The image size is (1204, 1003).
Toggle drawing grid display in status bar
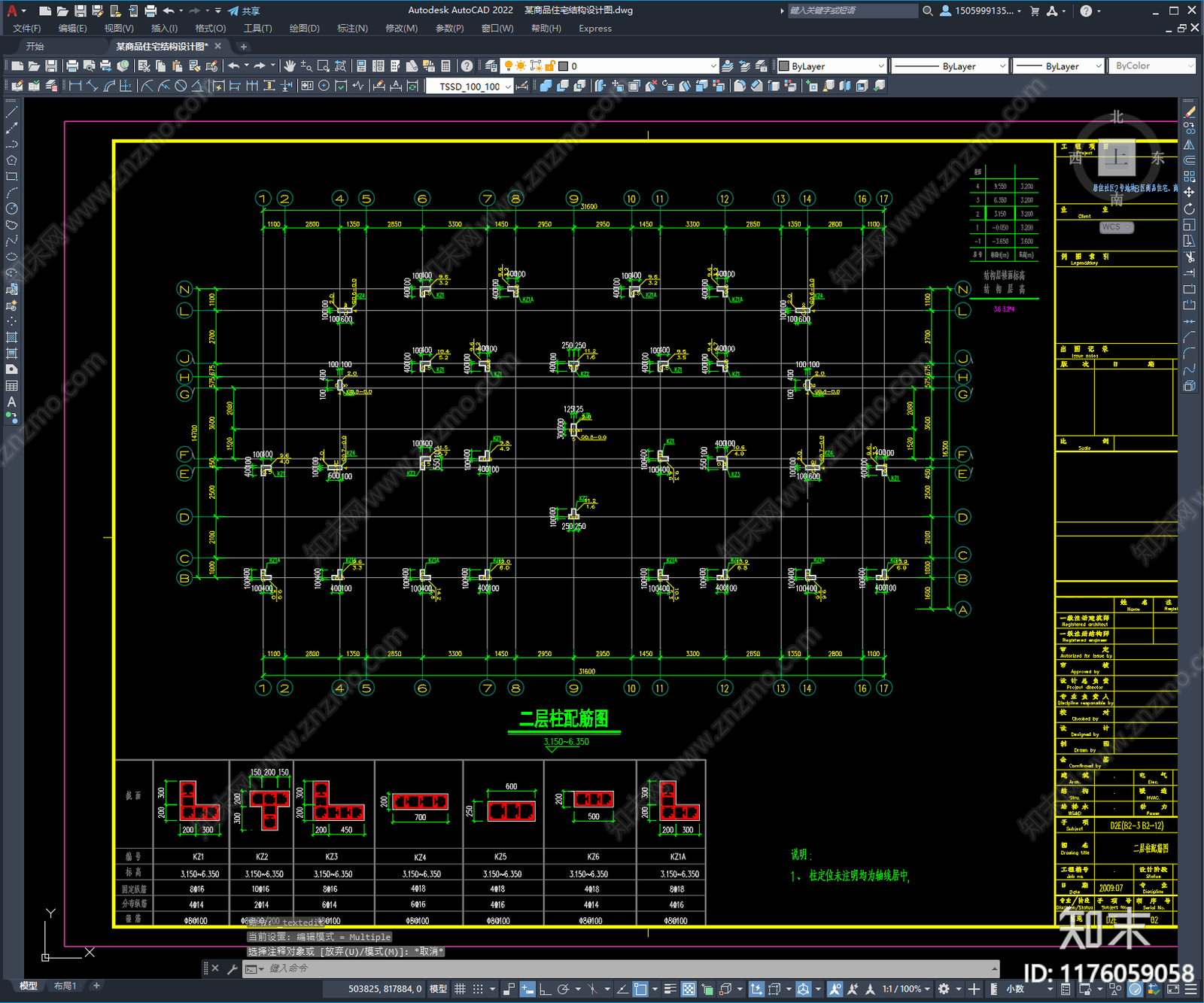(x=460, y=989)
